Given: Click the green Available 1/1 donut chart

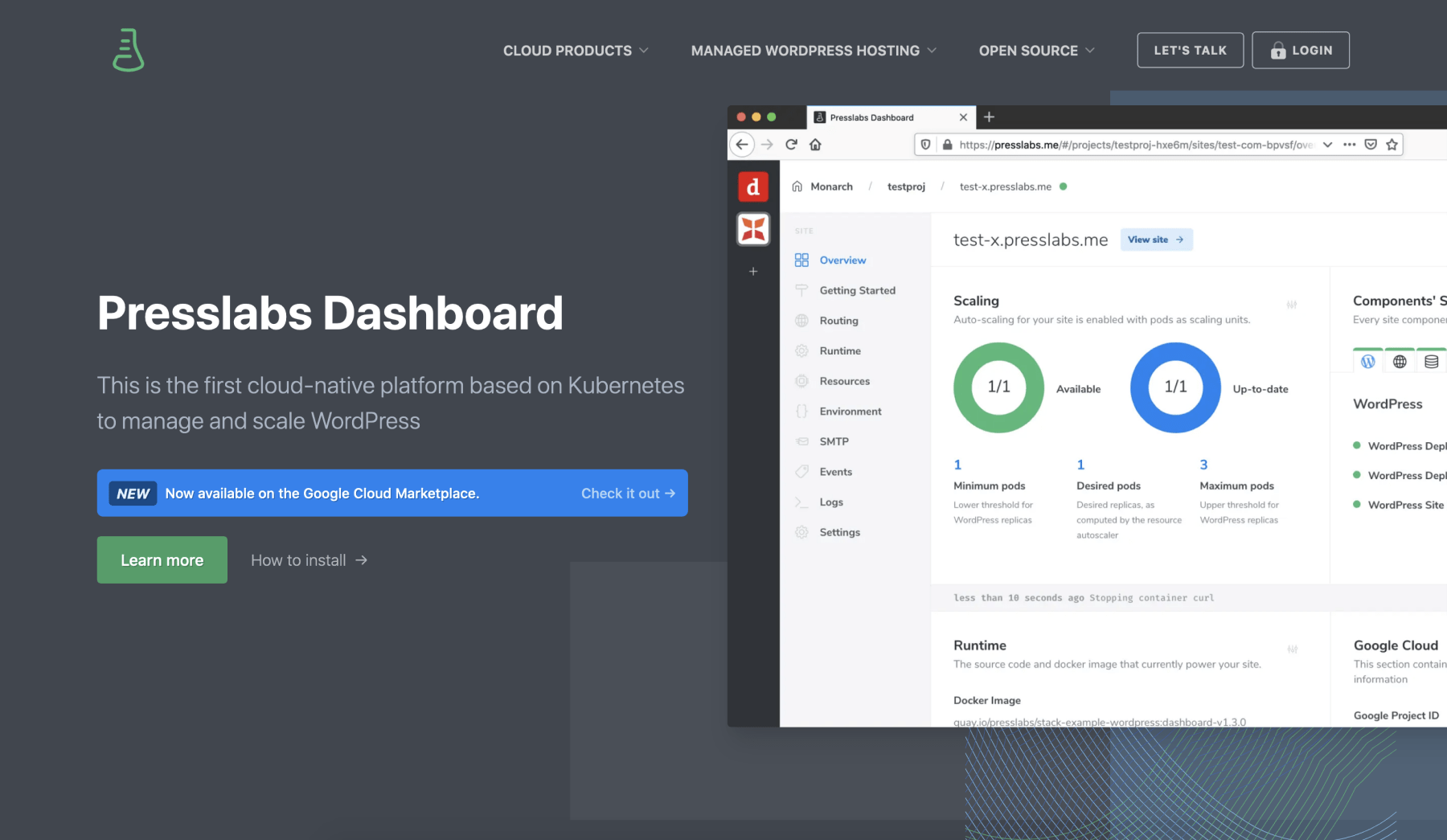Looking at the screenshot, I should coord(998,387).
